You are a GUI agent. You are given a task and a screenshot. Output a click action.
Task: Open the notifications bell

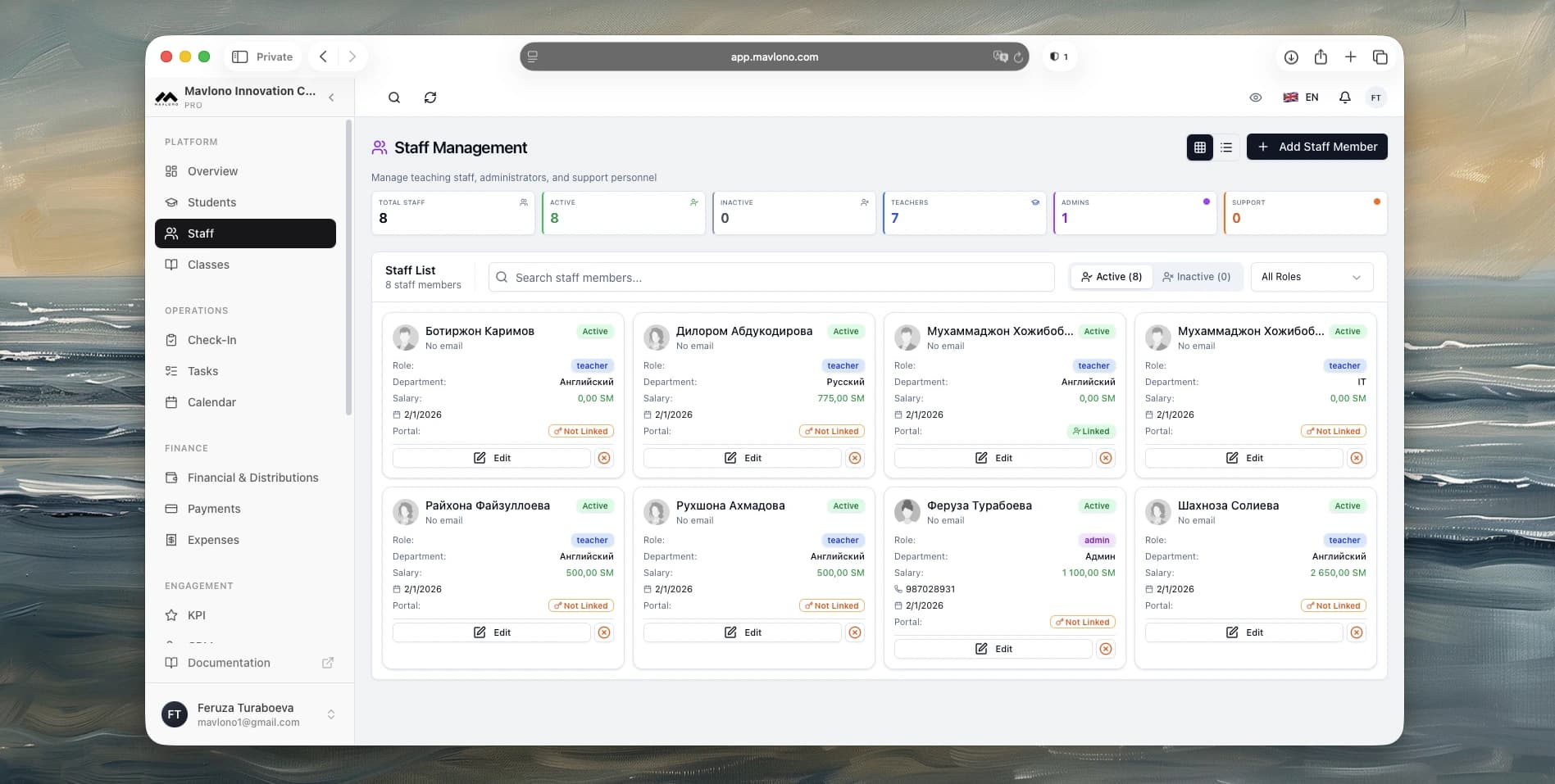pyautogui.click(x=1344, y=97)
